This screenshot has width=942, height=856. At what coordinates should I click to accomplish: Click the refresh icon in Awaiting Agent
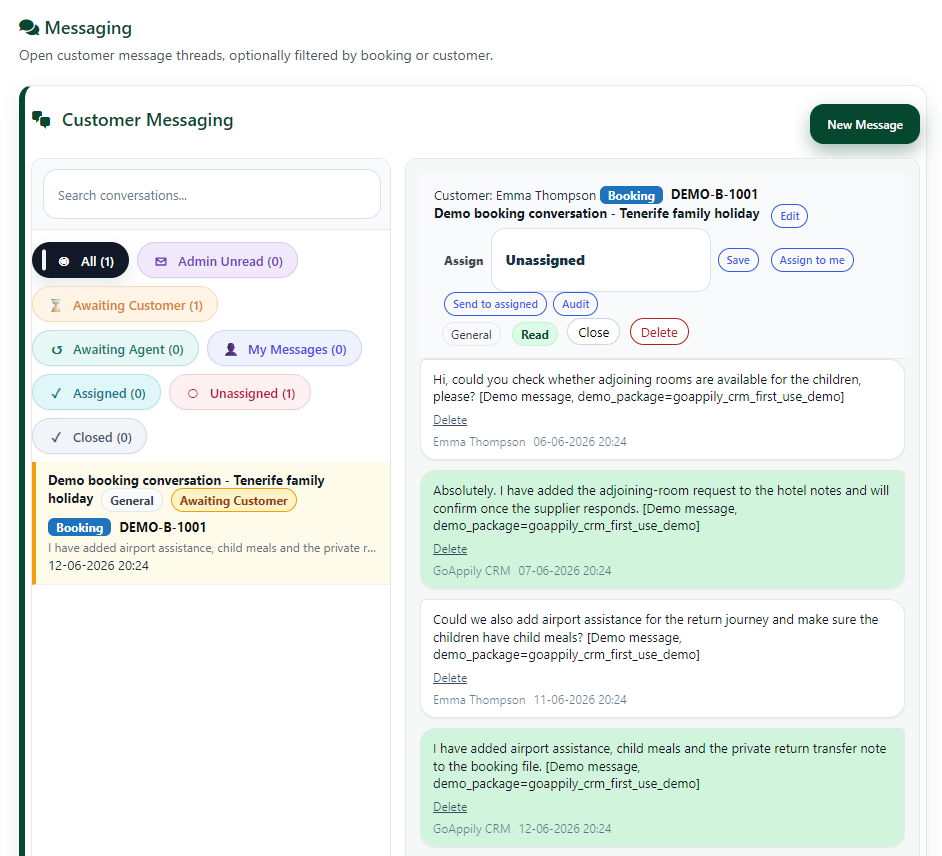pyautogui.click(x=57, y=350)
